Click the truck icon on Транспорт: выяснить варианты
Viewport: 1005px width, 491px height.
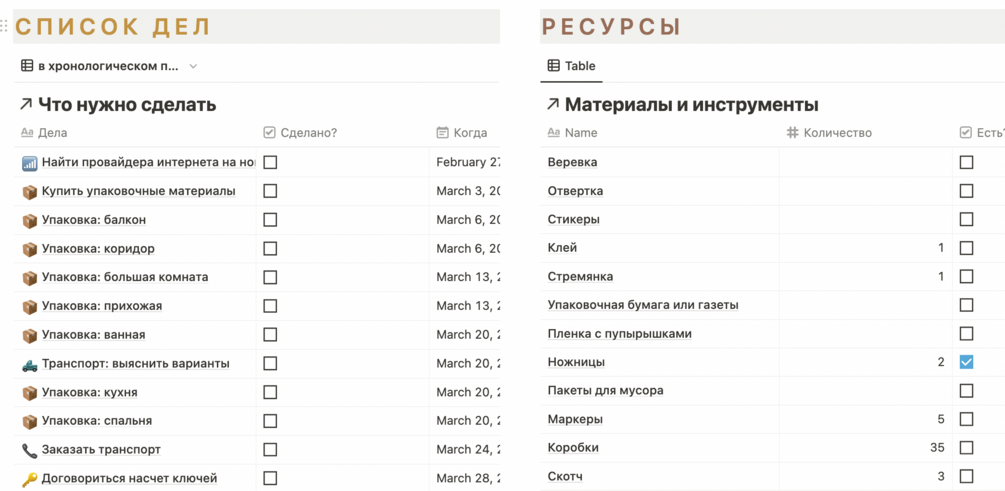pyautogui.click(x=29, y=364)
